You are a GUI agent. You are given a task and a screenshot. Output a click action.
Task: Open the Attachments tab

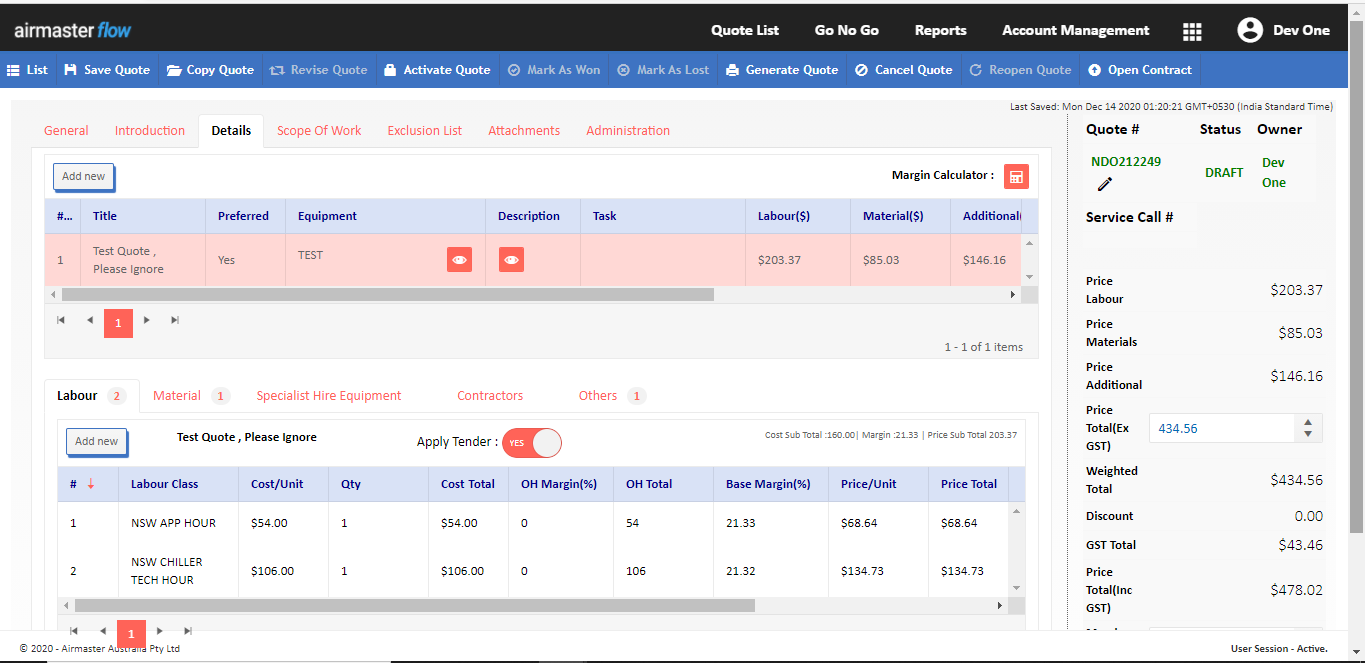click(x=524, y=130)
